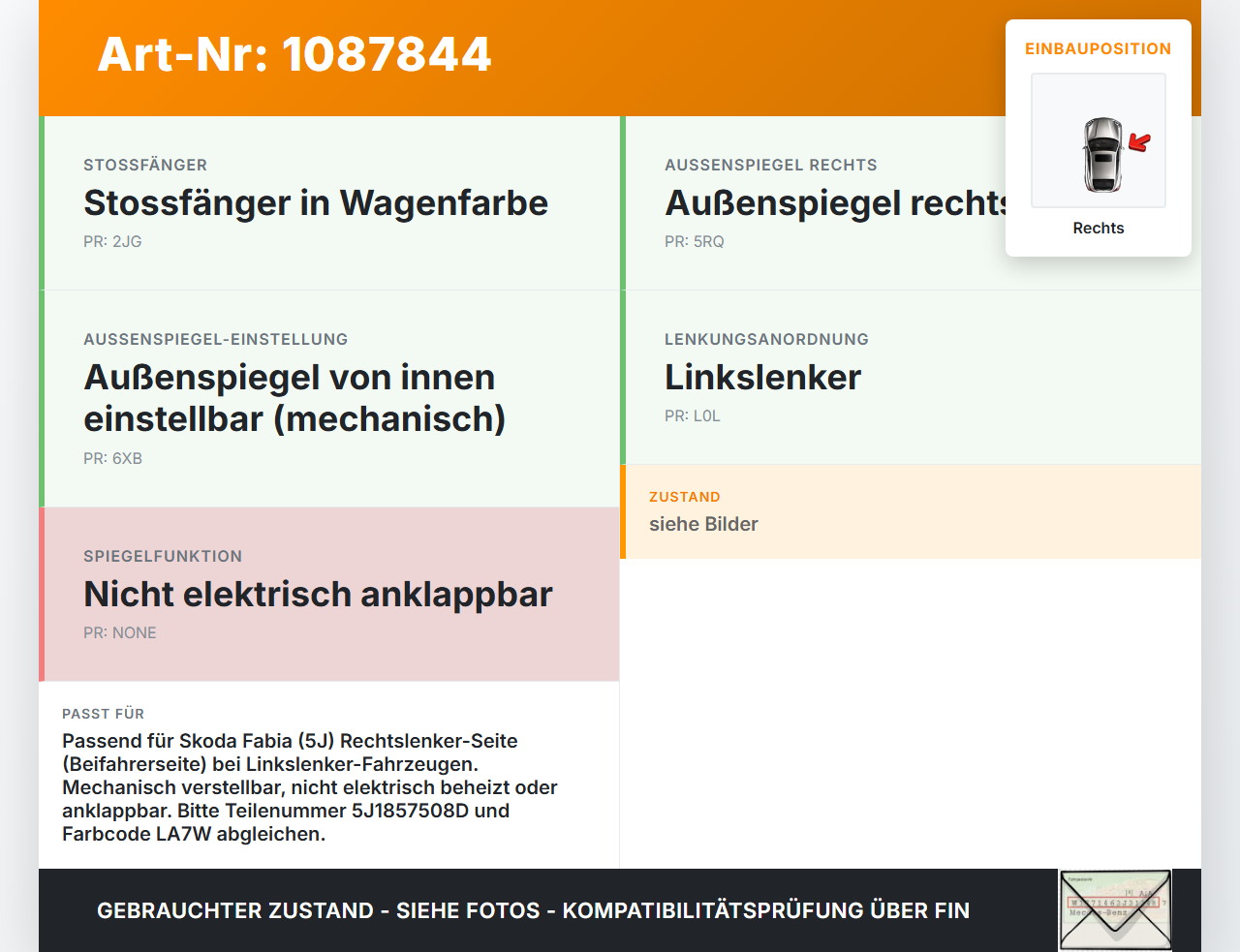Click the PR: 2JG code
Image resolution: width=1240 pixels, height=952 pixels.
112,242
